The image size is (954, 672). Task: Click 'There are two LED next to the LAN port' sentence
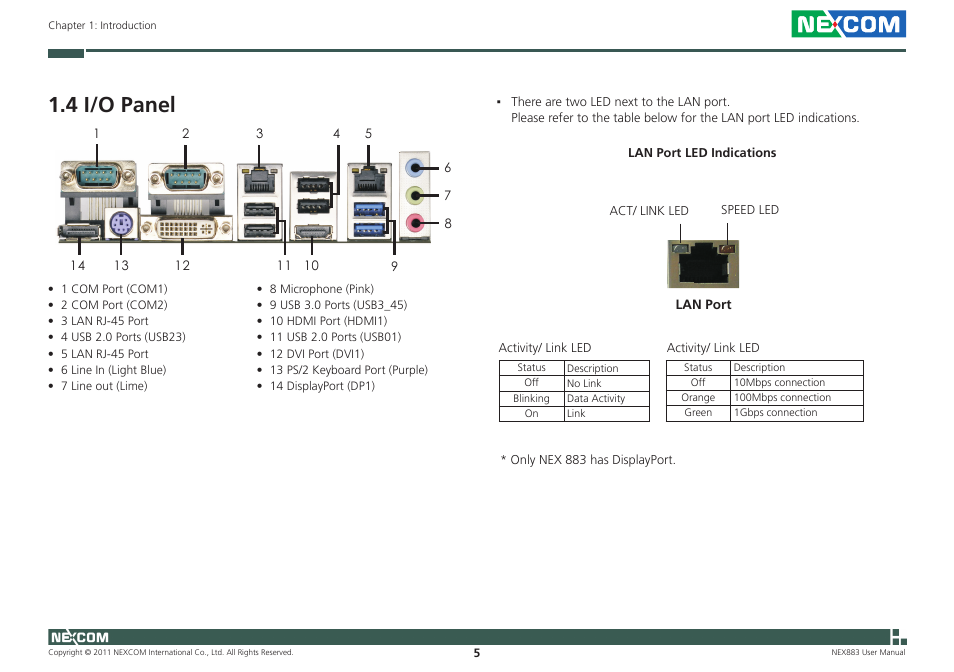pos(620,102)
